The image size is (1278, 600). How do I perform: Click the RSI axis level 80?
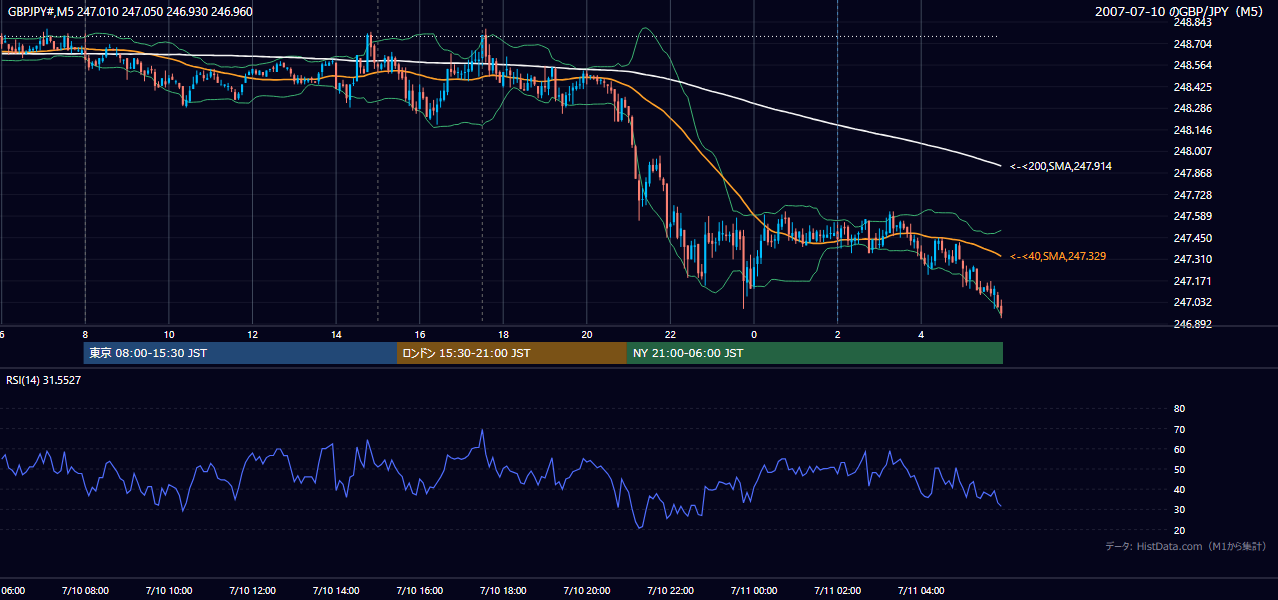coord(1179,409)
